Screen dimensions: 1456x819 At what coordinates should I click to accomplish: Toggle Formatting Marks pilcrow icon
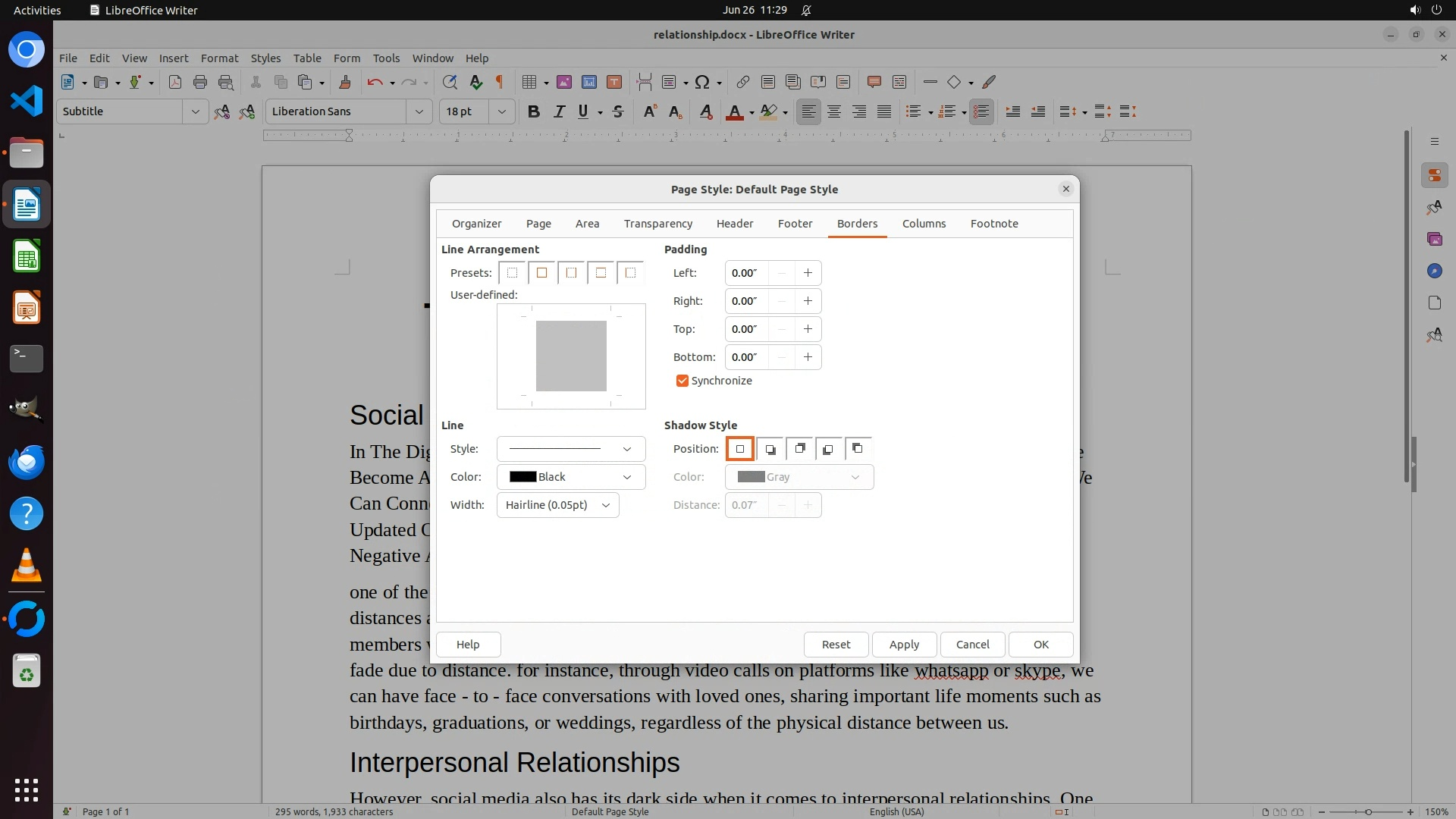[x=499, y=82]
